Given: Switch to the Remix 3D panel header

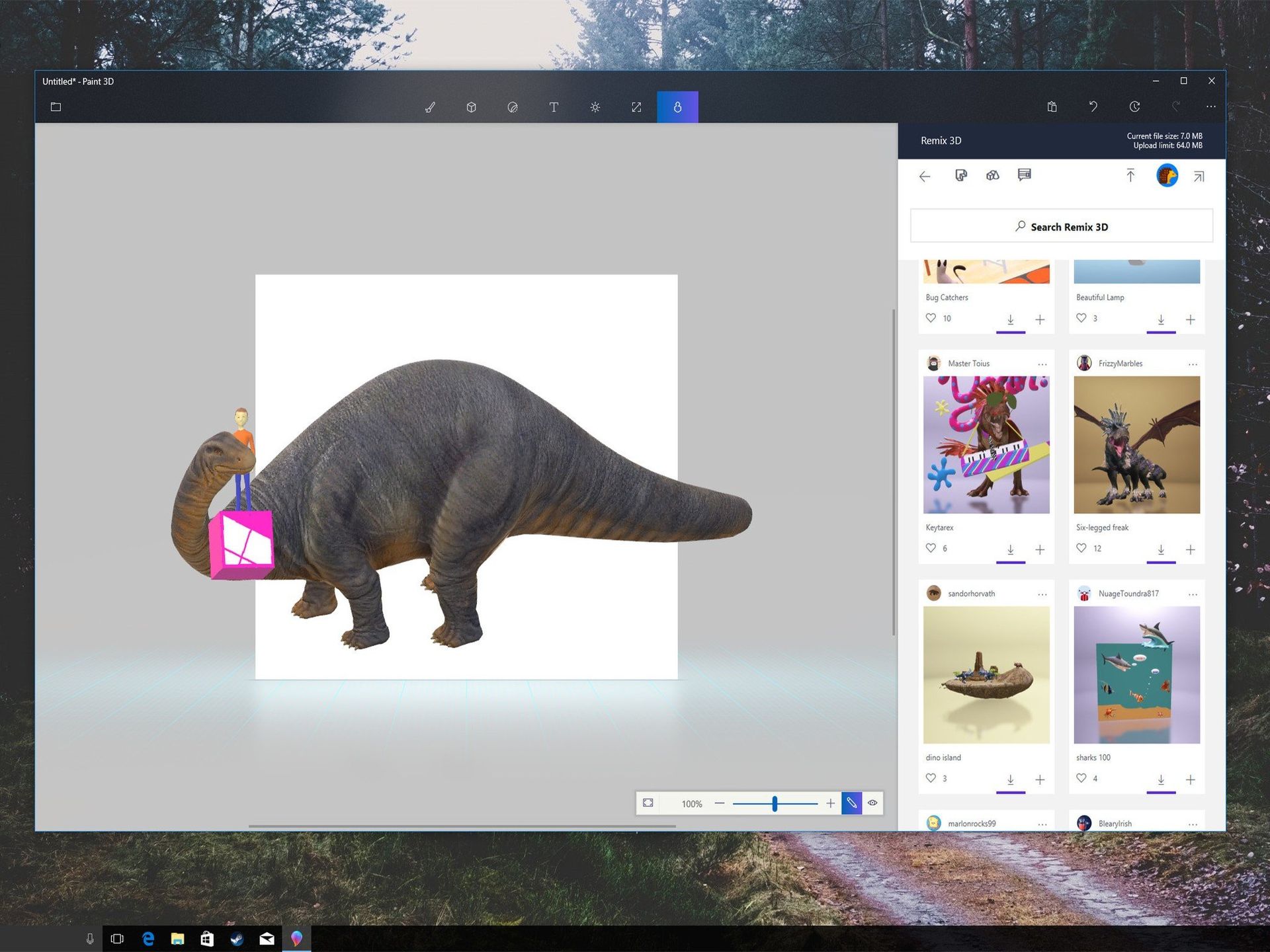Looking at the screenshot, I should click(941, 141).
